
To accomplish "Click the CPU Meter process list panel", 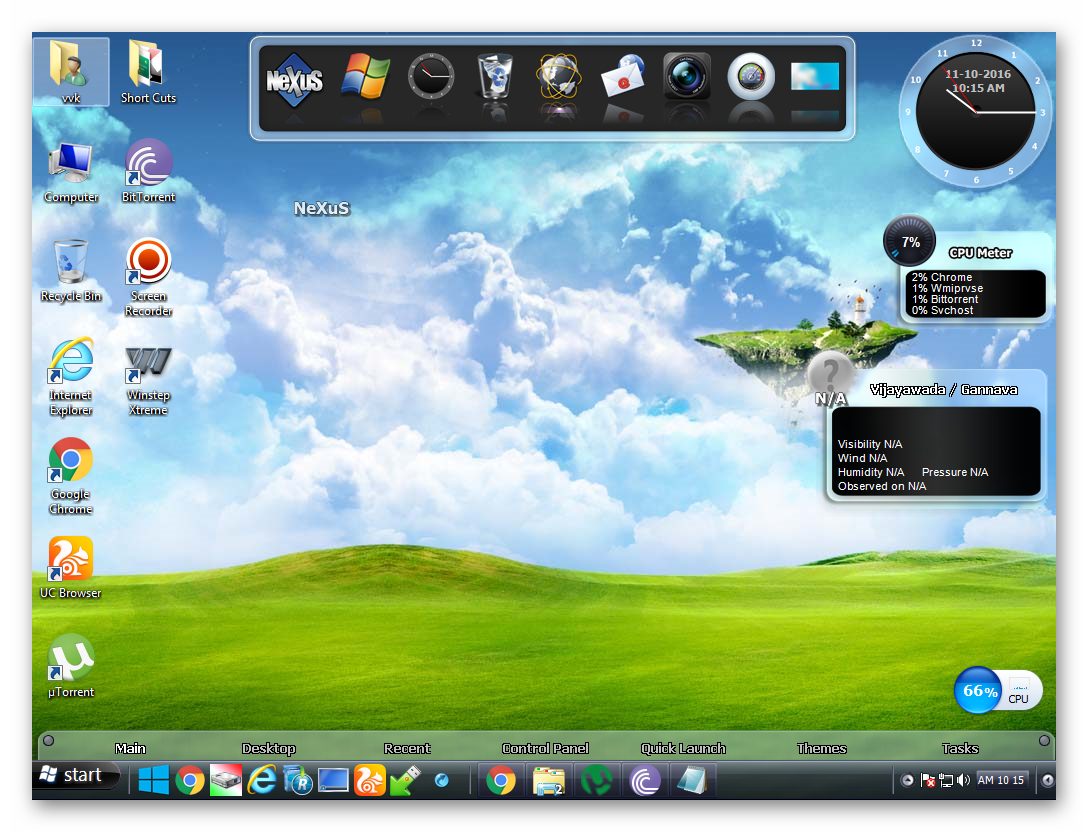I will [976, 294].
